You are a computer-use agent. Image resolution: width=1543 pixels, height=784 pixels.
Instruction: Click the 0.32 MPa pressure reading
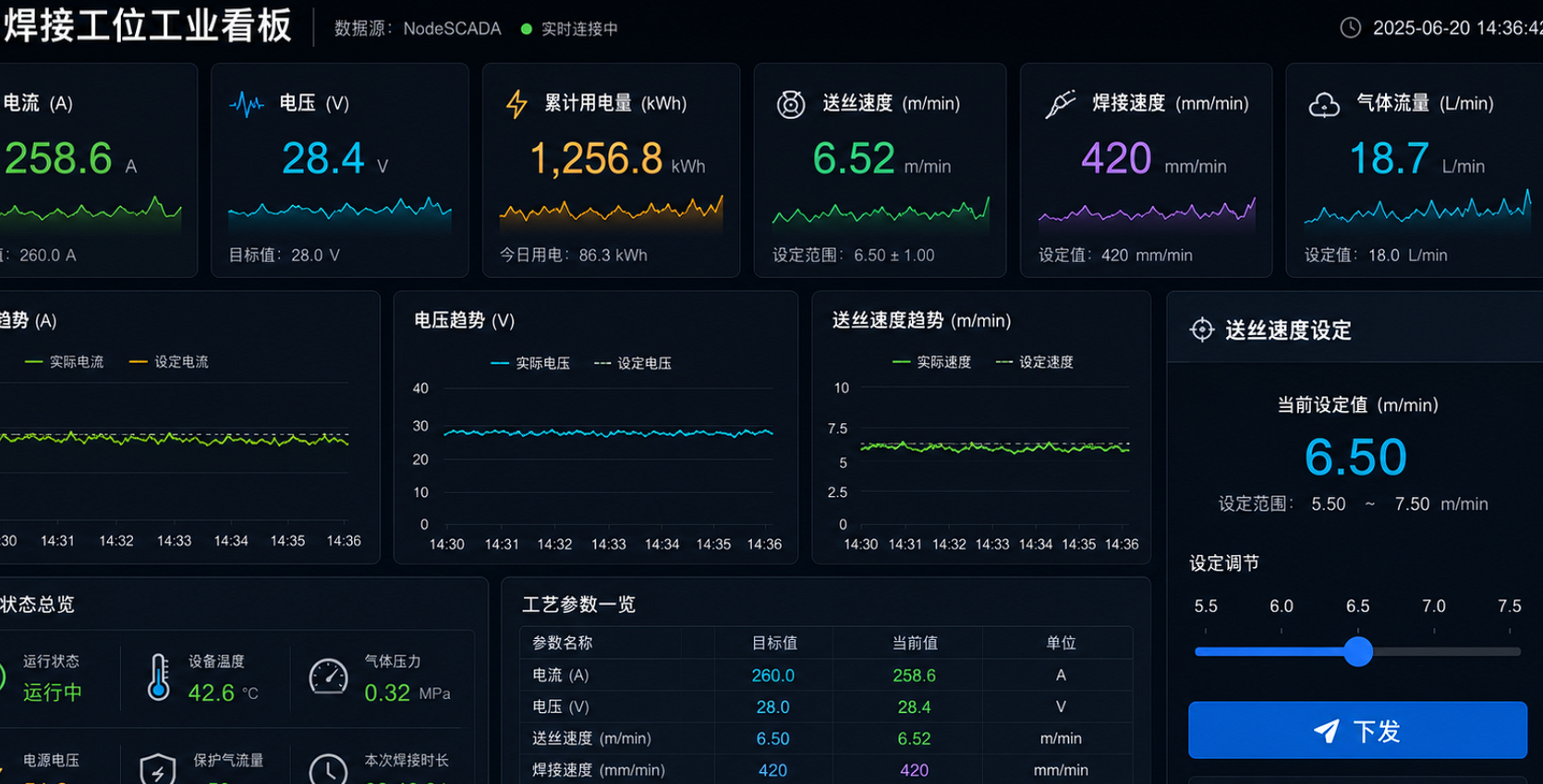[407, 693]
